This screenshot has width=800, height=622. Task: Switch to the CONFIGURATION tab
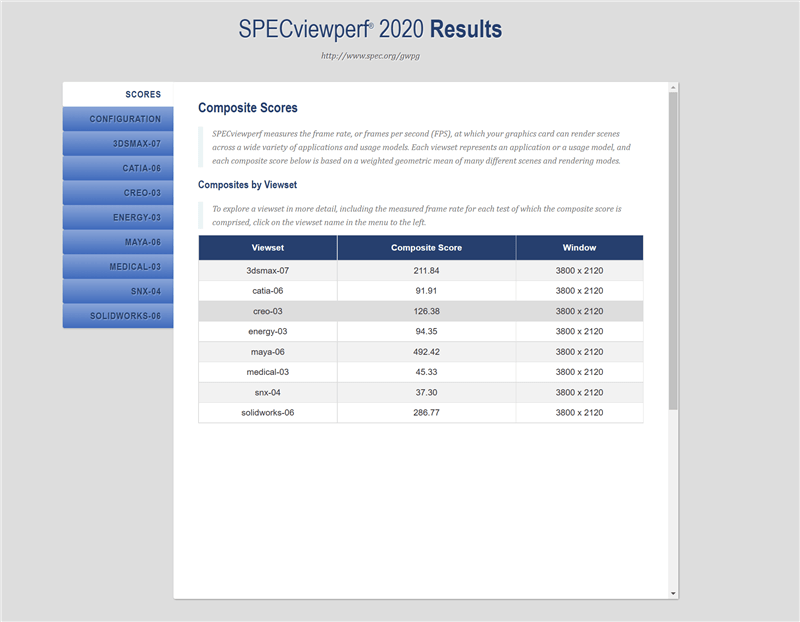(x=118, y=119)
